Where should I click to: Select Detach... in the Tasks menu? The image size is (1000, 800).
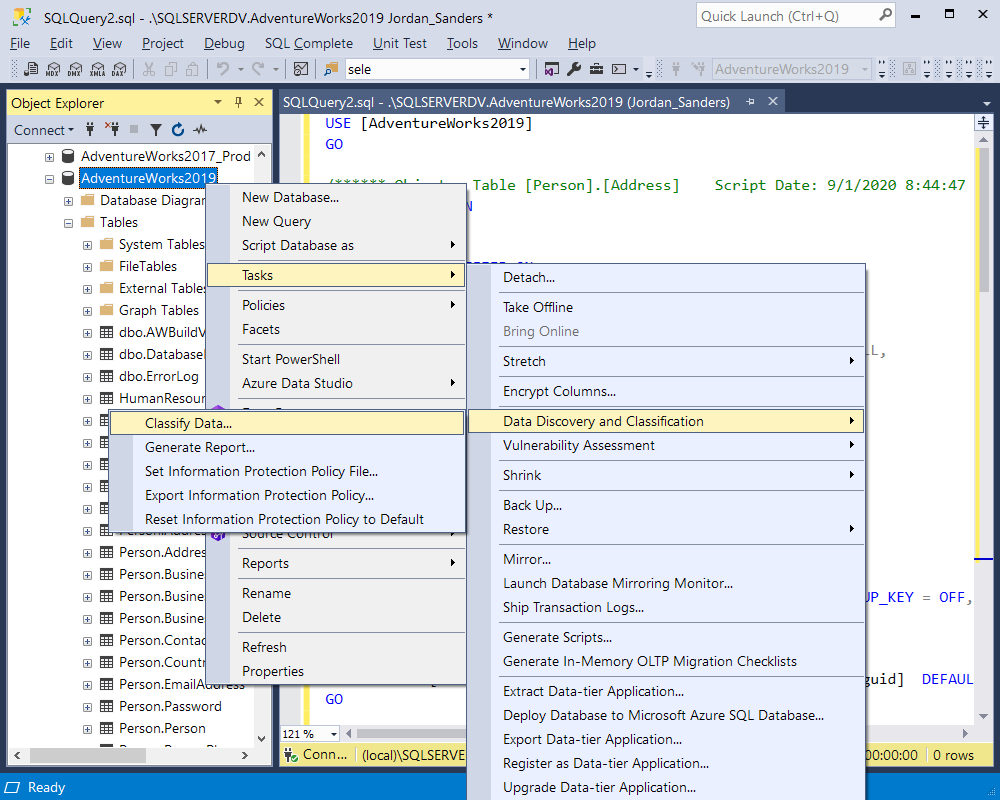click(666, 278)
